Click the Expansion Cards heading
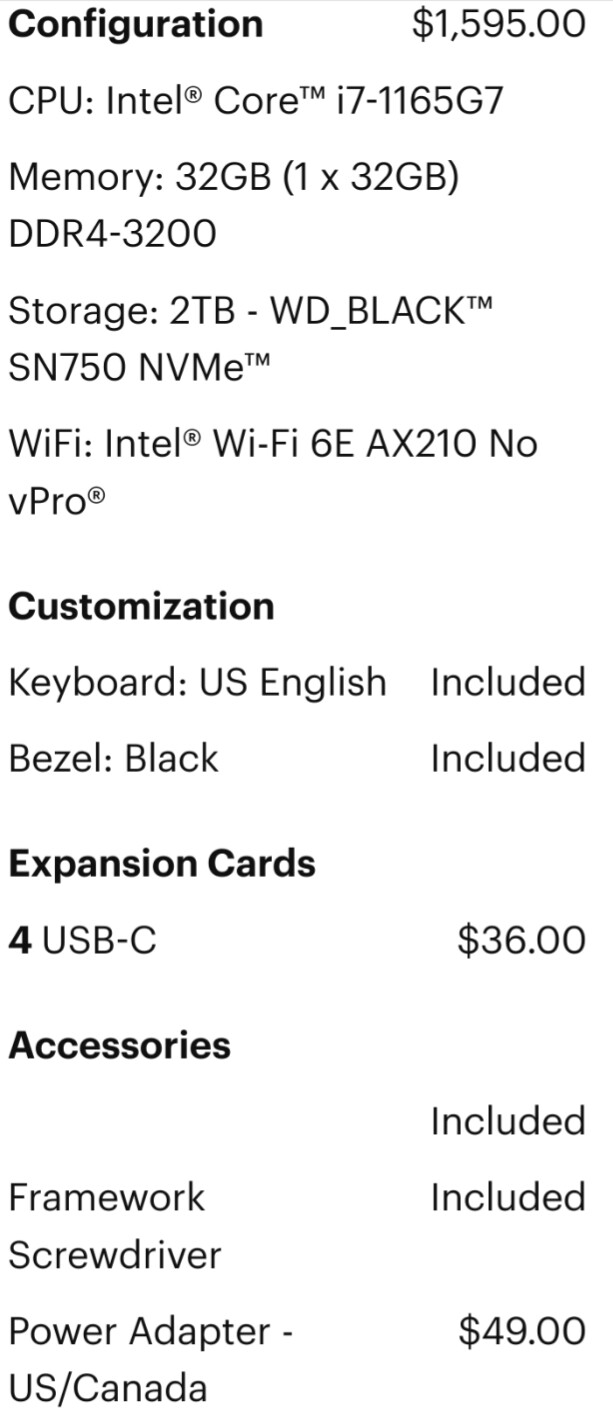Viewport: 613px width, 1415px height. 162,864
